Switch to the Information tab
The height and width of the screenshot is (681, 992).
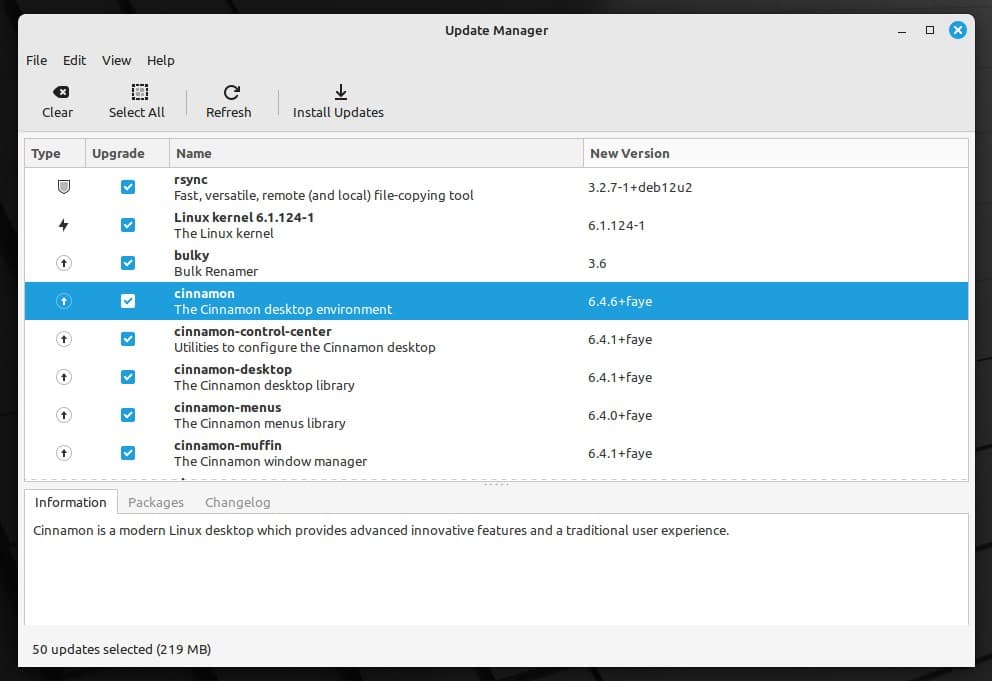point(70,502)
